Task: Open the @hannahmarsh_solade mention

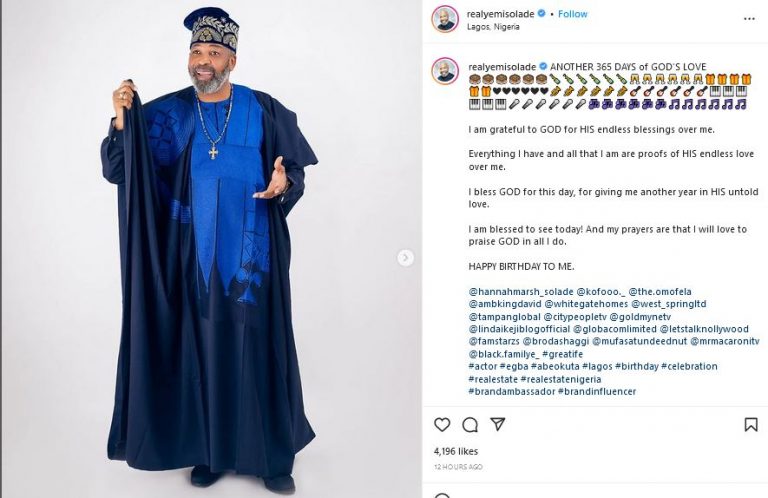Action: point(520,292)
